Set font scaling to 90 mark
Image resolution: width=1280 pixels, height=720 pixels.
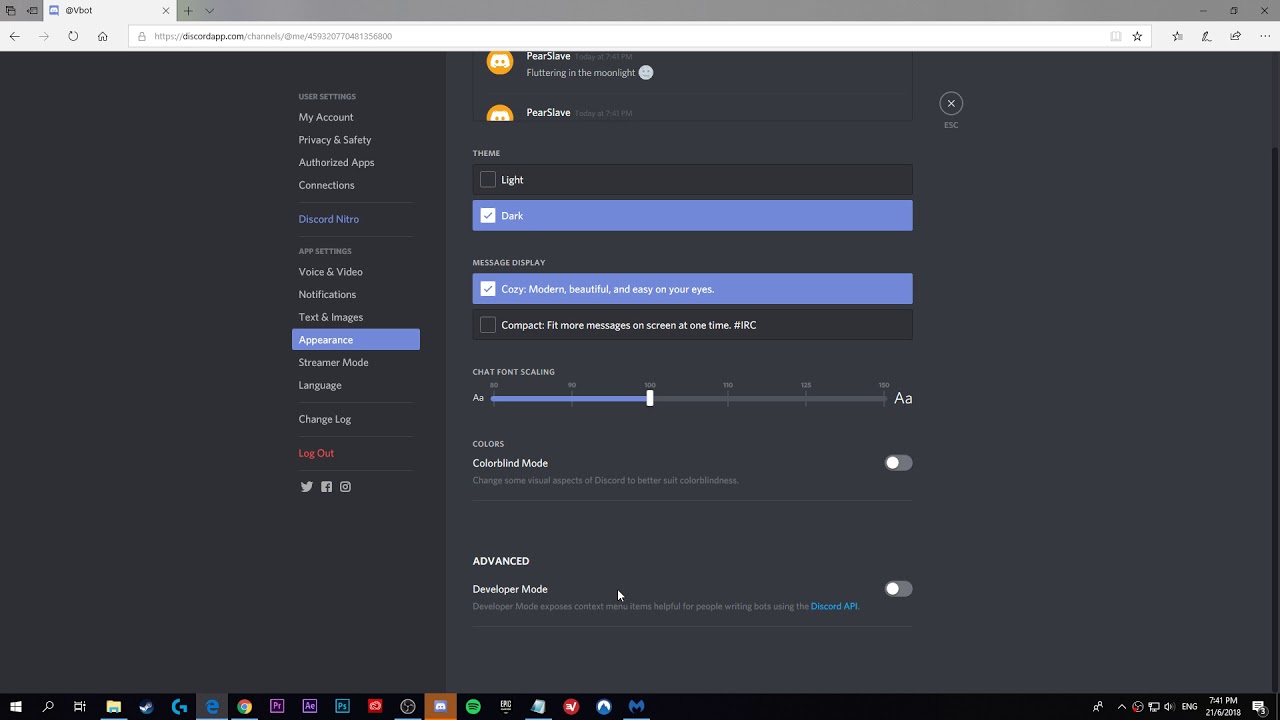572,398
